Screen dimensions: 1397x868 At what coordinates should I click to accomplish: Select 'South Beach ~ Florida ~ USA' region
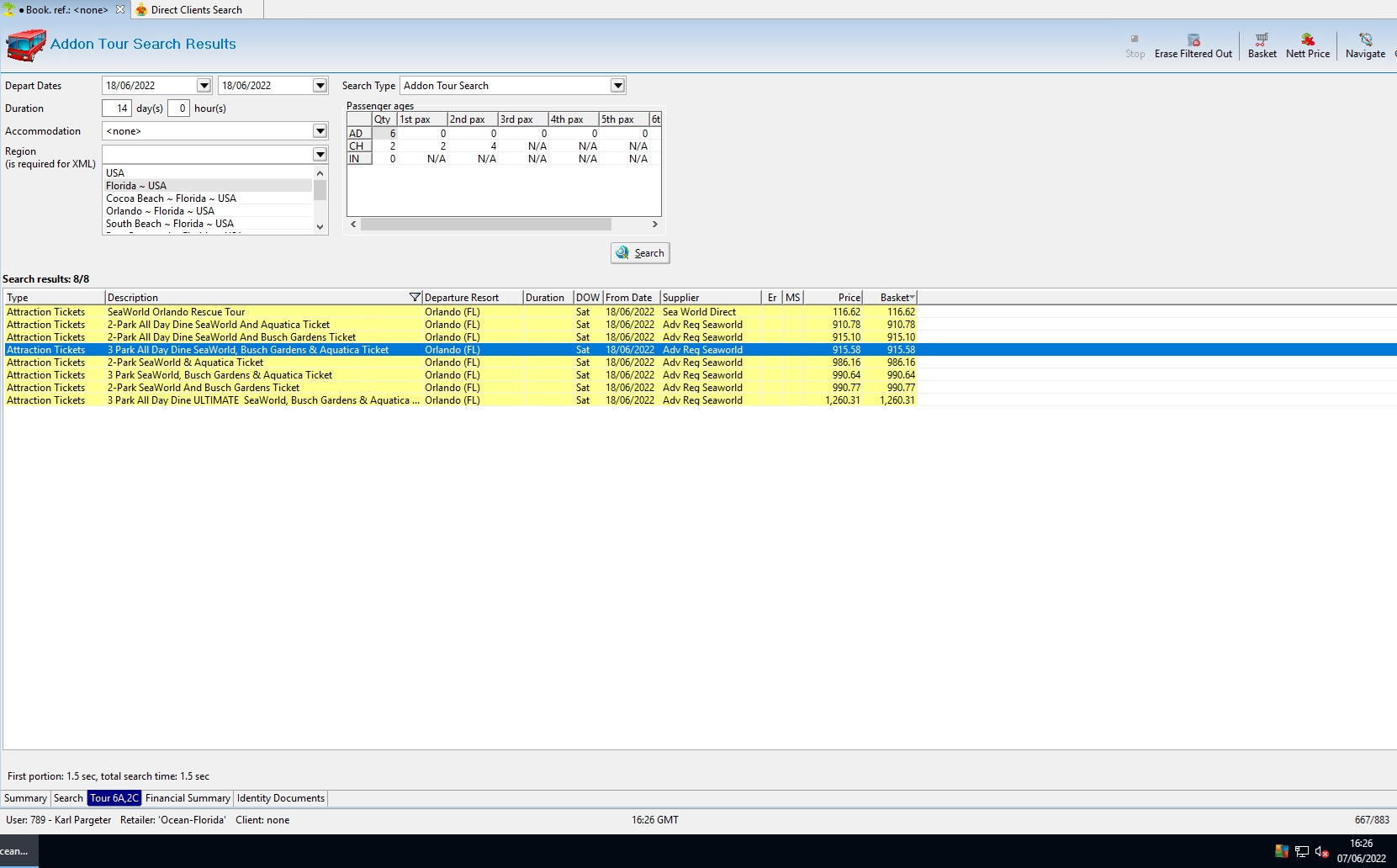pyautogui.click(x=208, y=224)
